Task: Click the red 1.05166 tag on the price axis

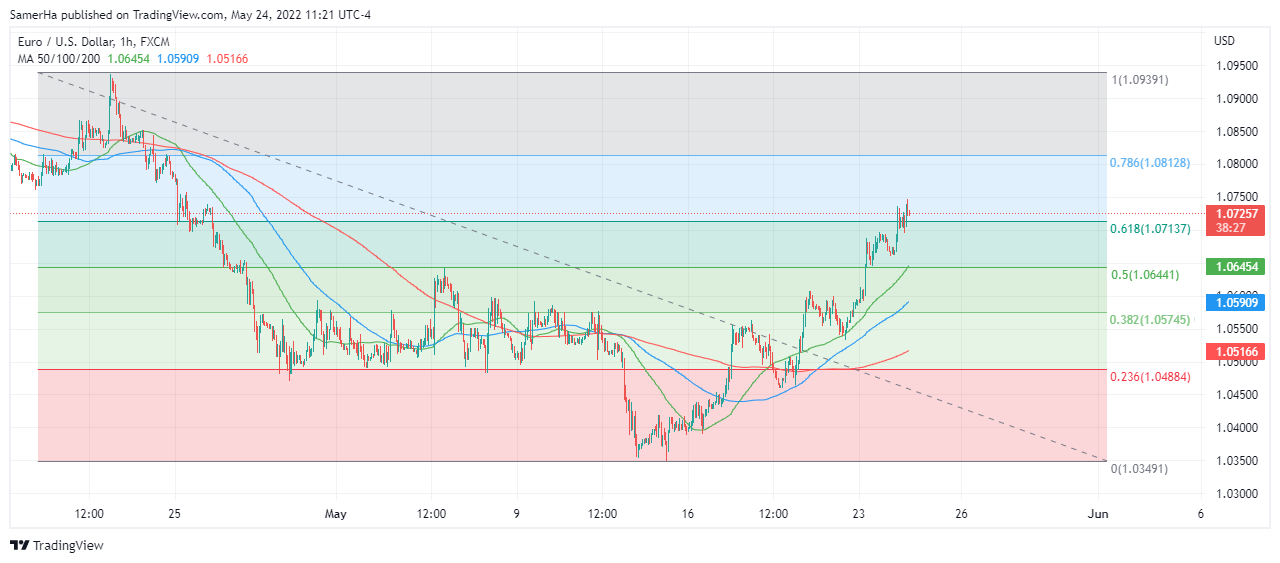Action: [1237, 352]
